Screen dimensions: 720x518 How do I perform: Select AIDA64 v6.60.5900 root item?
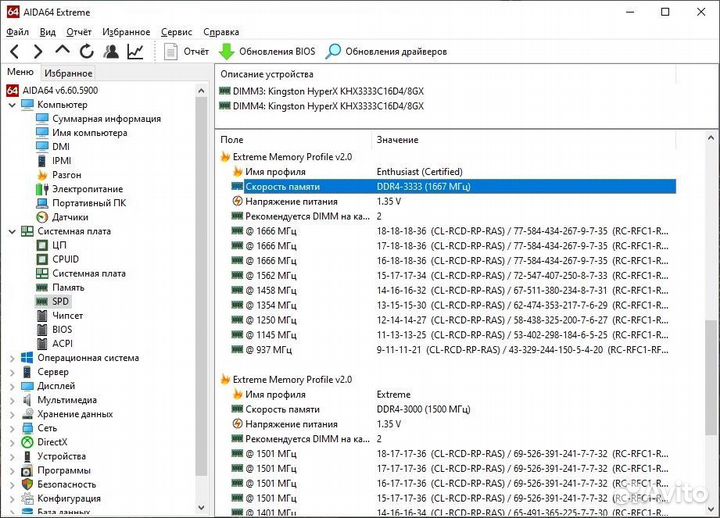(x=52, y=90)
